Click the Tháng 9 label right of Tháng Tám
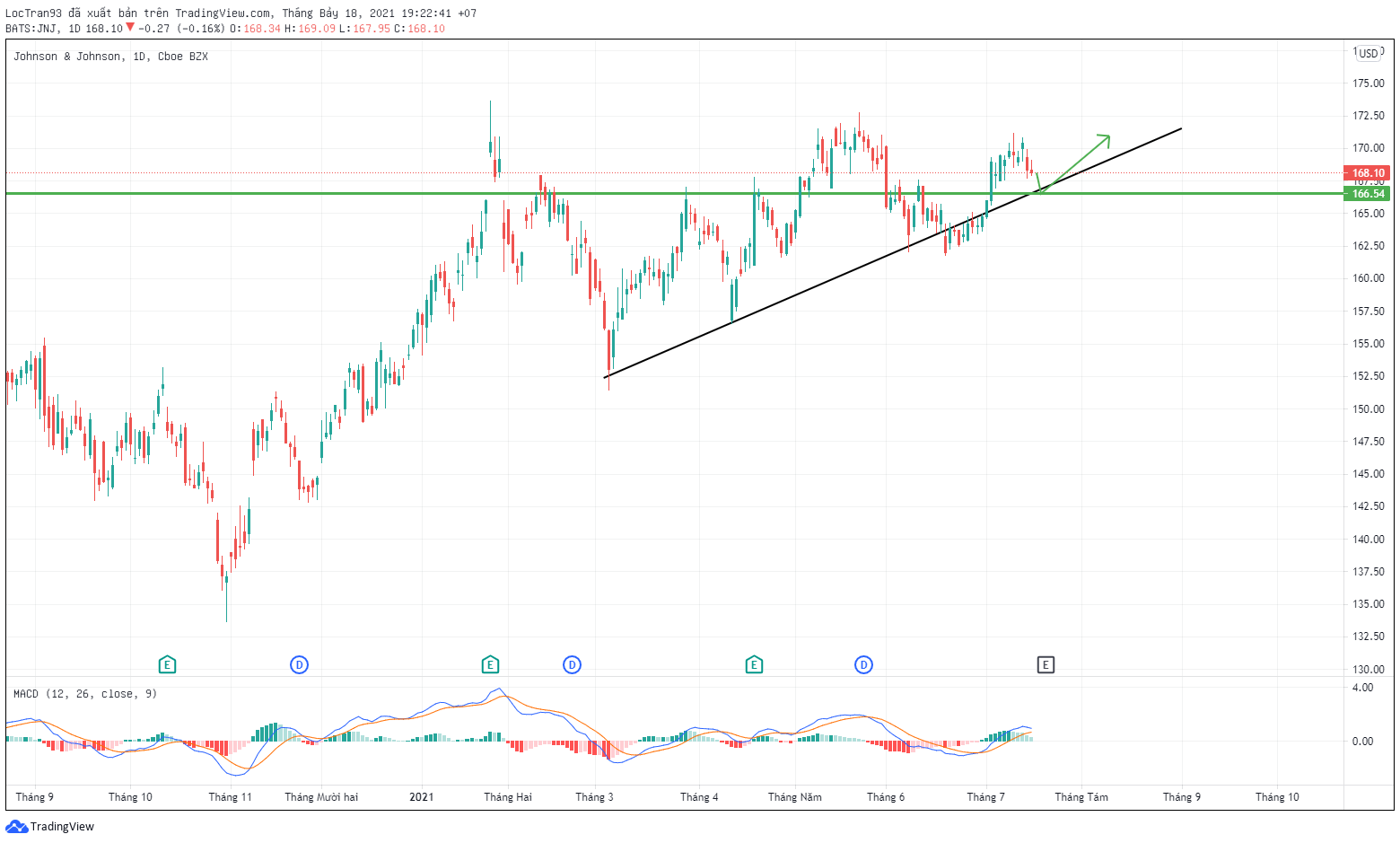The image size is (1400, 843). [1182, 797]
